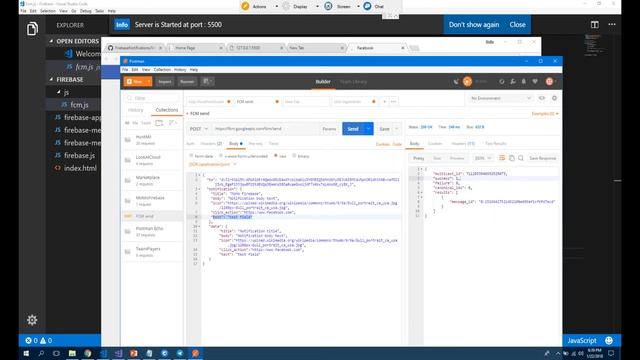
Task: Open Postman settings wrench icon
Action: pyautogui.click(x=513, y=82)
